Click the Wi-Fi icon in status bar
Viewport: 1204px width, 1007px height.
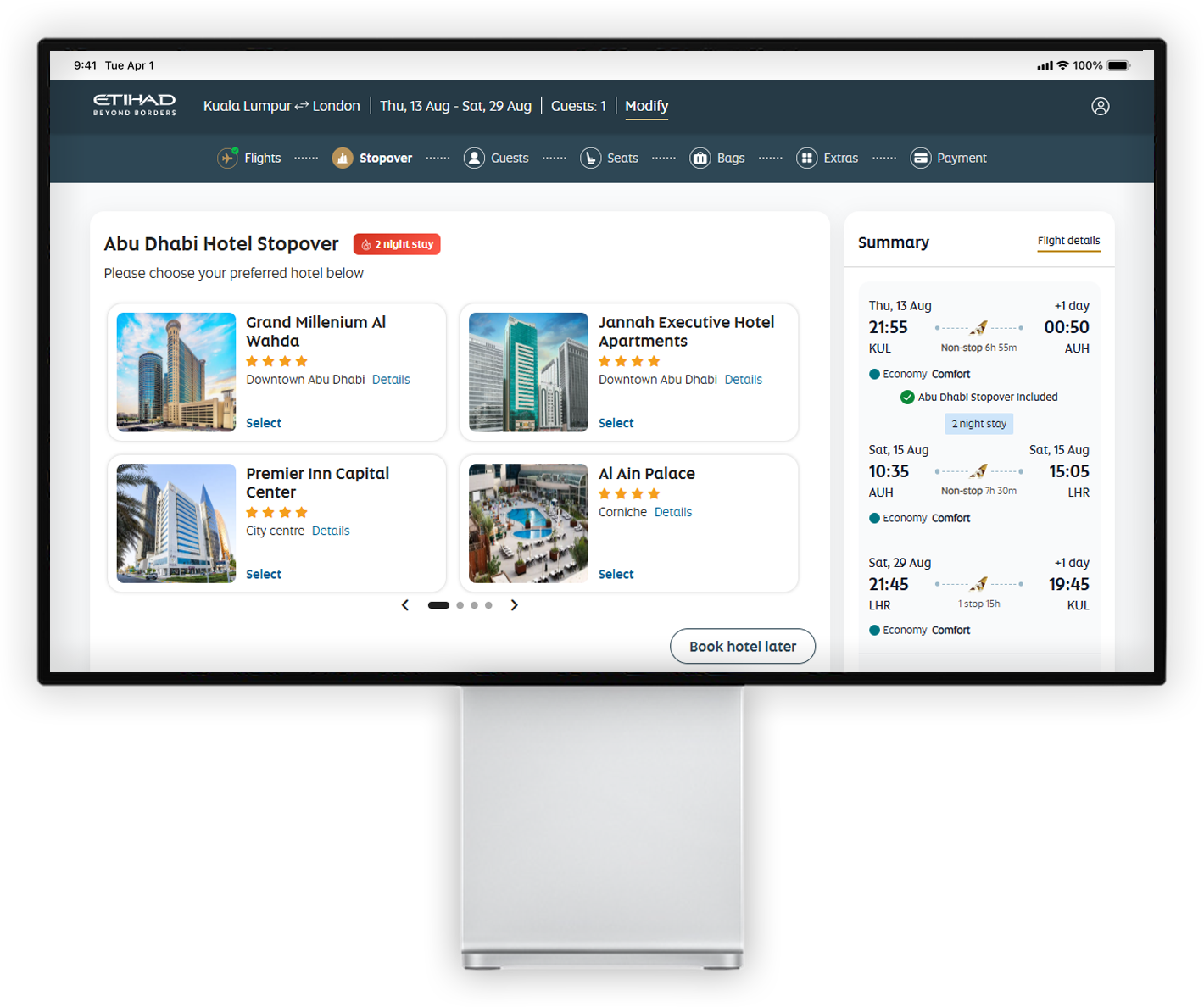pyautogui.click(x=1062, y=65)
